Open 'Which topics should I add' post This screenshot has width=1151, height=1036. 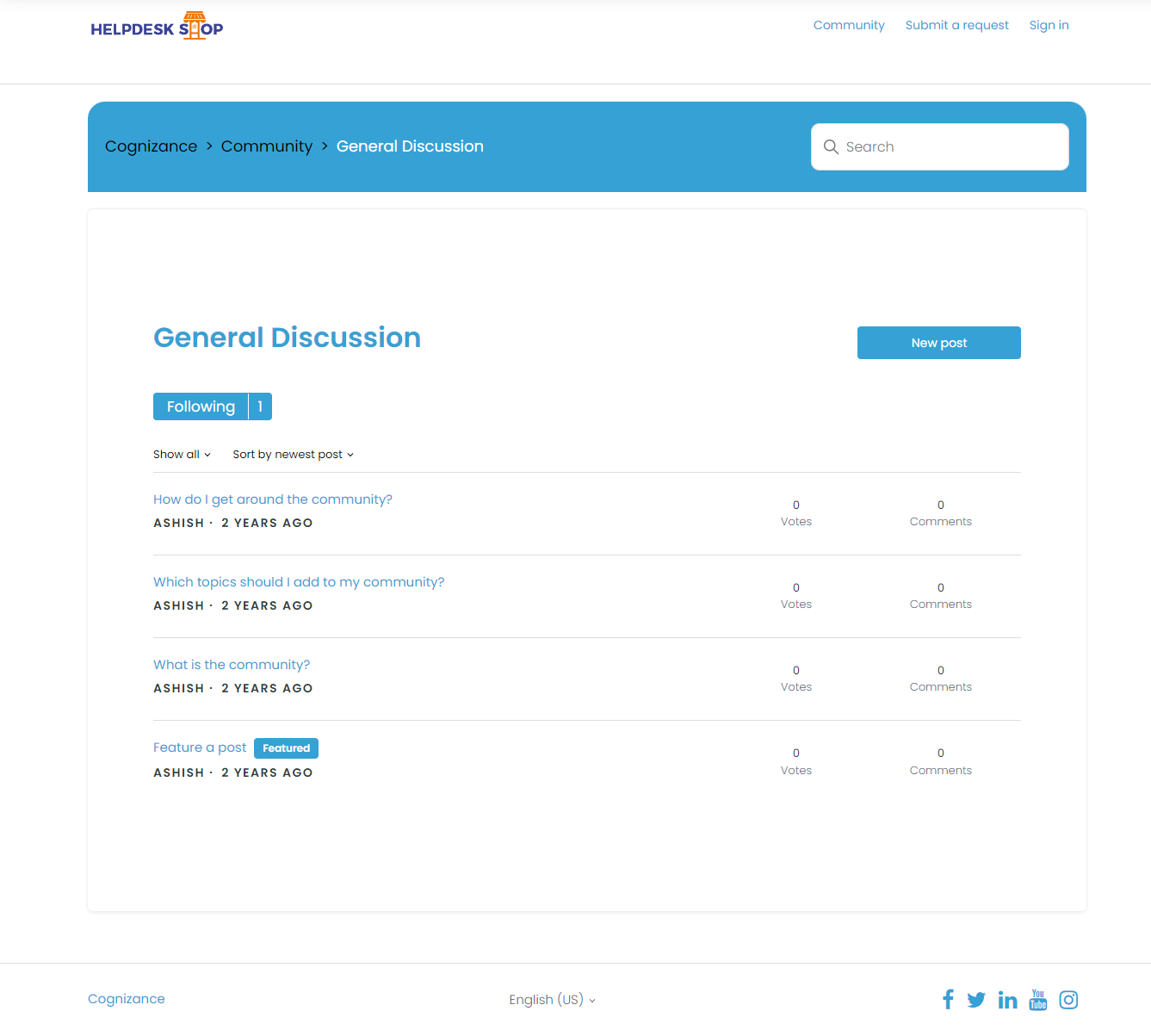tap(299, 582)
